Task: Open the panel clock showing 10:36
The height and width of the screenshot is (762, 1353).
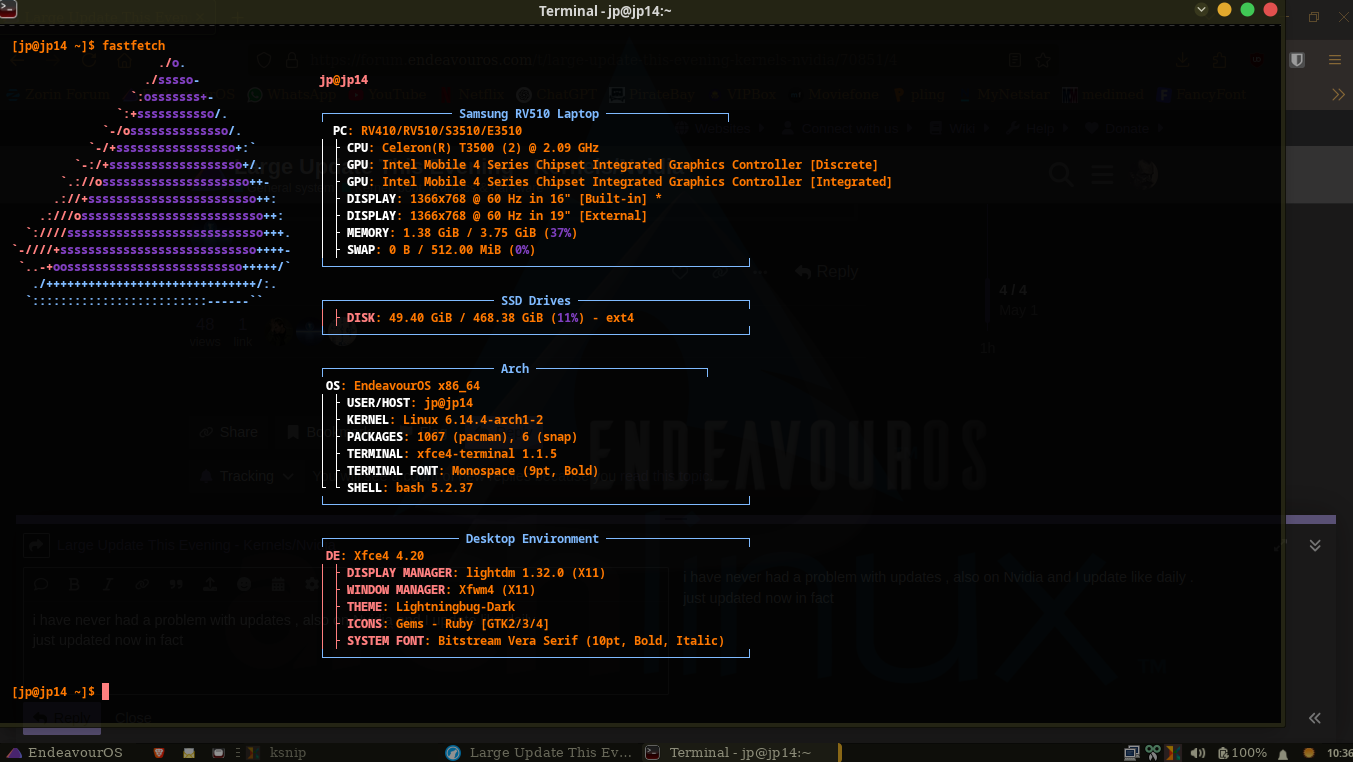Action: pyautogui.click(x=1339, y=752)
